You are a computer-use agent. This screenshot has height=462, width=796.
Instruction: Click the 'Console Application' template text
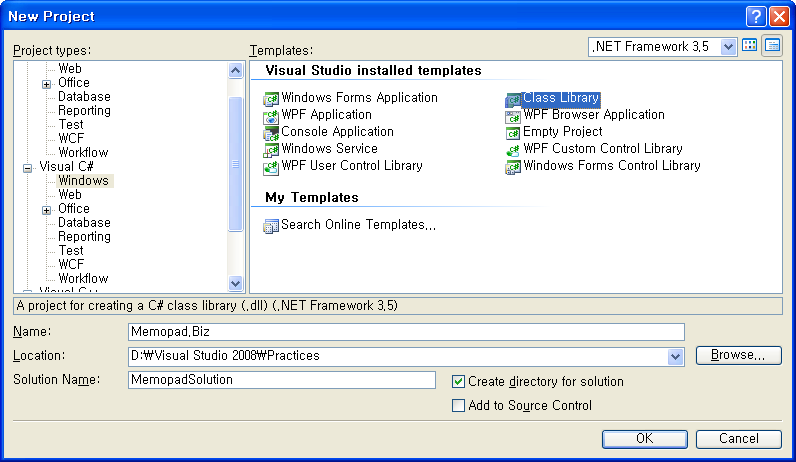[338, 132]
